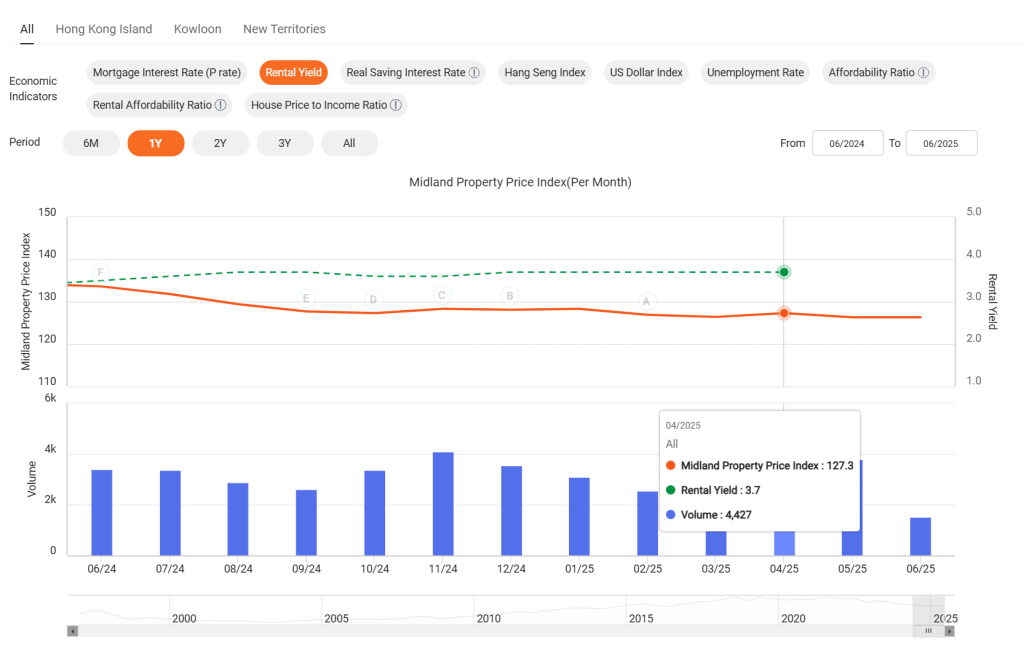Select the 6M period button
Screen dimensions: 1024x655
91,143
